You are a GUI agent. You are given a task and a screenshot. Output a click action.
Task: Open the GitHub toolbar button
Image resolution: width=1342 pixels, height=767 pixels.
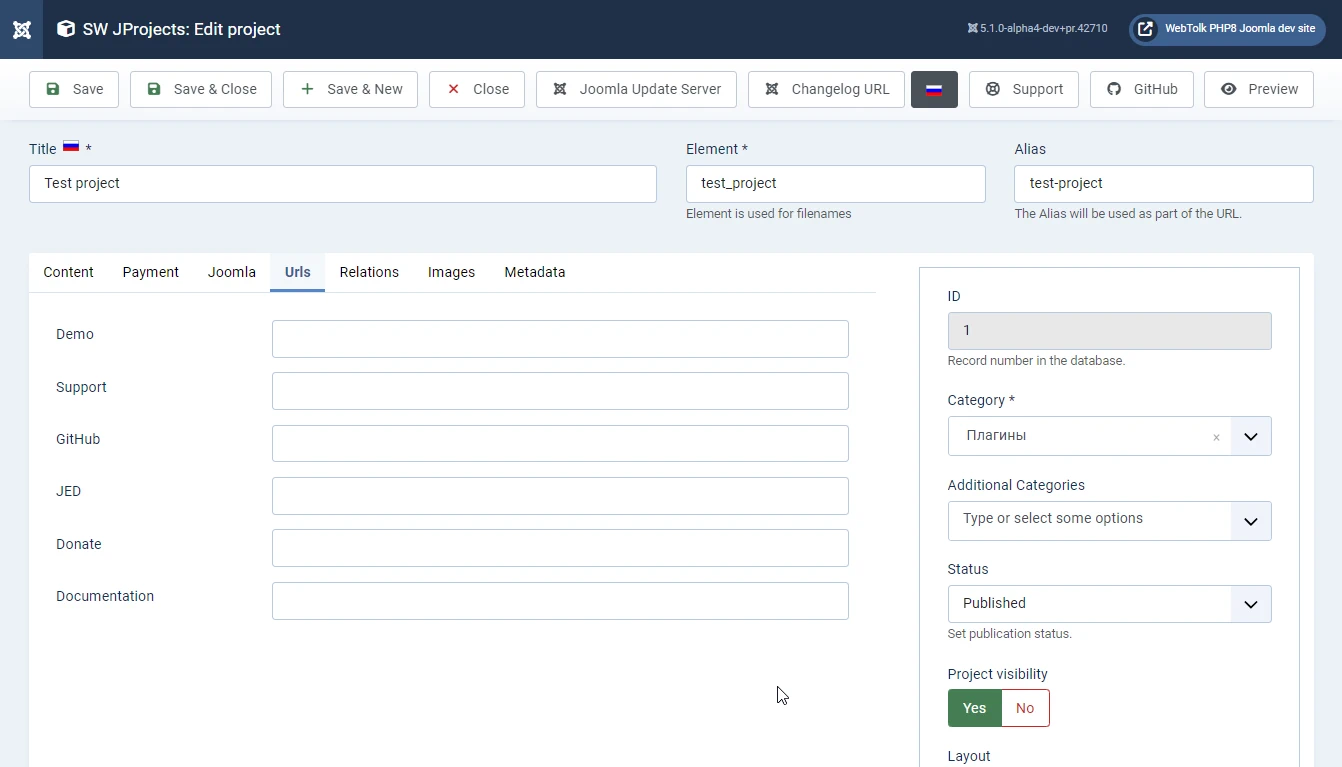(x=1142, y=89)
